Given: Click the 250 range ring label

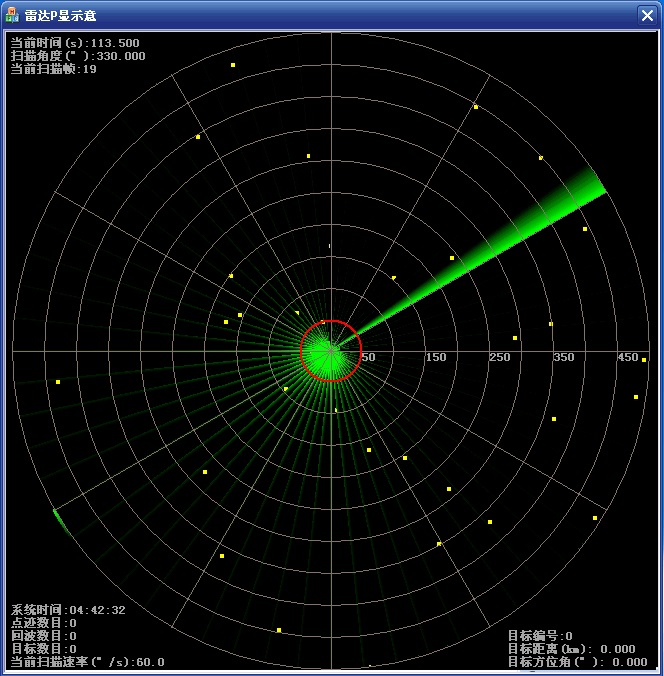Looking at the screenshot, I should click(x=500, y=357).
